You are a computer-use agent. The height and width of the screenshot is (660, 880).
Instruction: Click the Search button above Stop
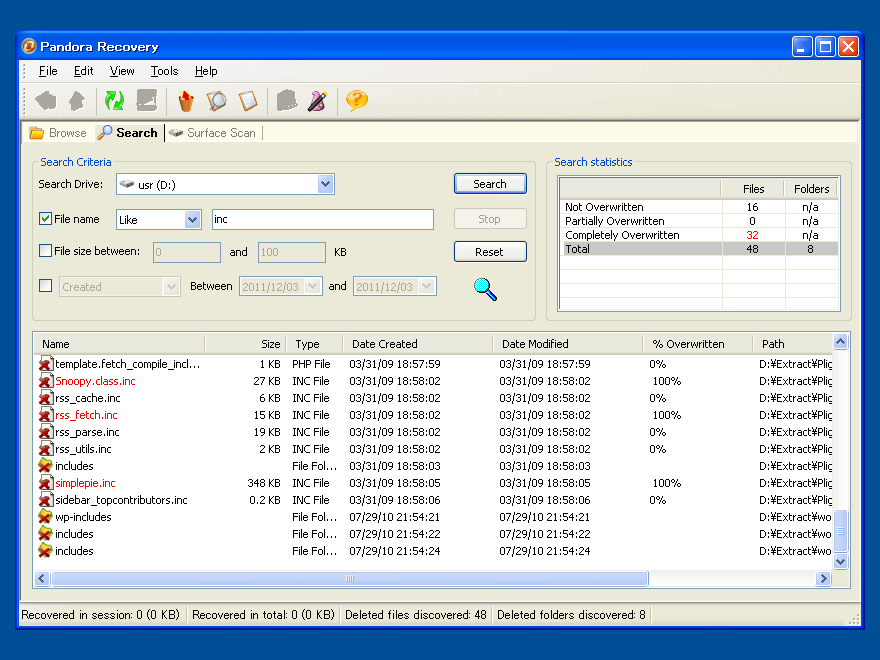(490, 184)
